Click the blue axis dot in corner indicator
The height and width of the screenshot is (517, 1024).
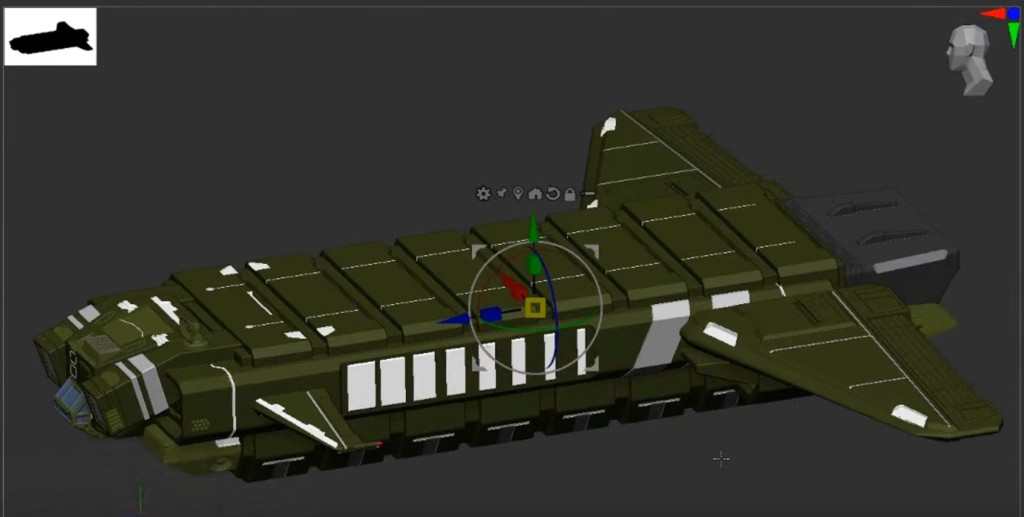pos(1013,14)
